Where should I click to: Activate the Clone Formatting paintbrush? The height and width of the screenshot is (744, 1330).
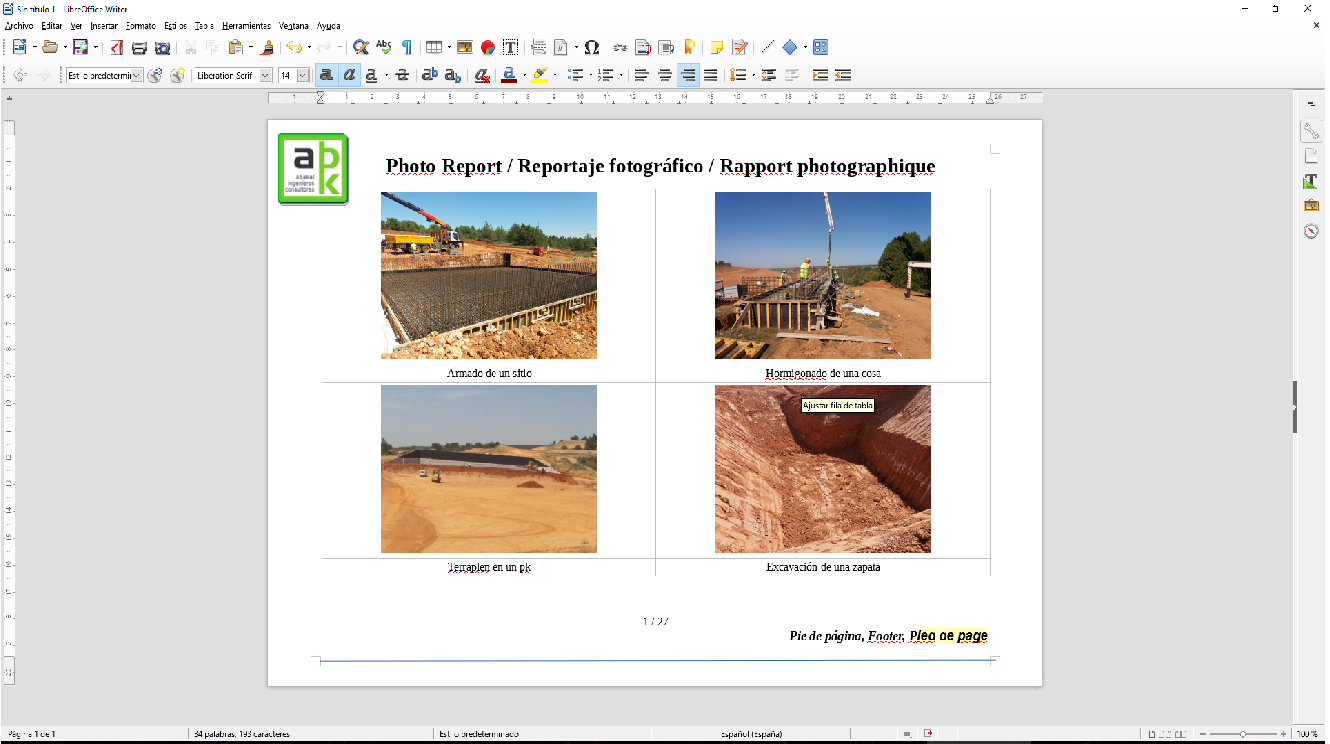pos(266,46)
